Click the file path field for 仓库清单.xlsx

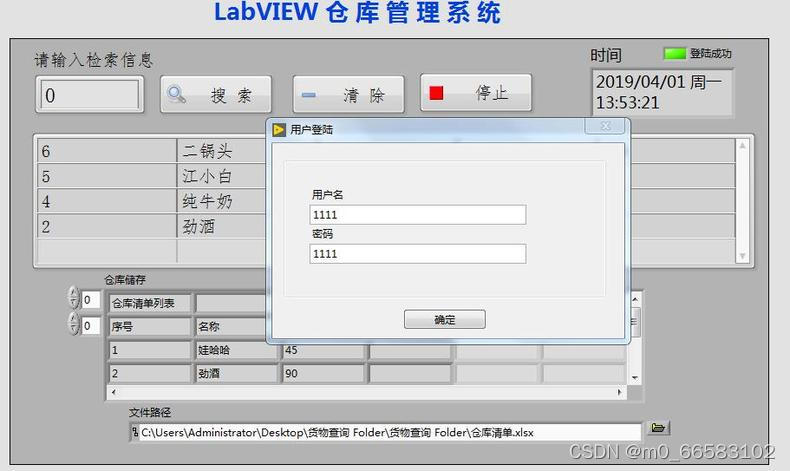(385, 432)
